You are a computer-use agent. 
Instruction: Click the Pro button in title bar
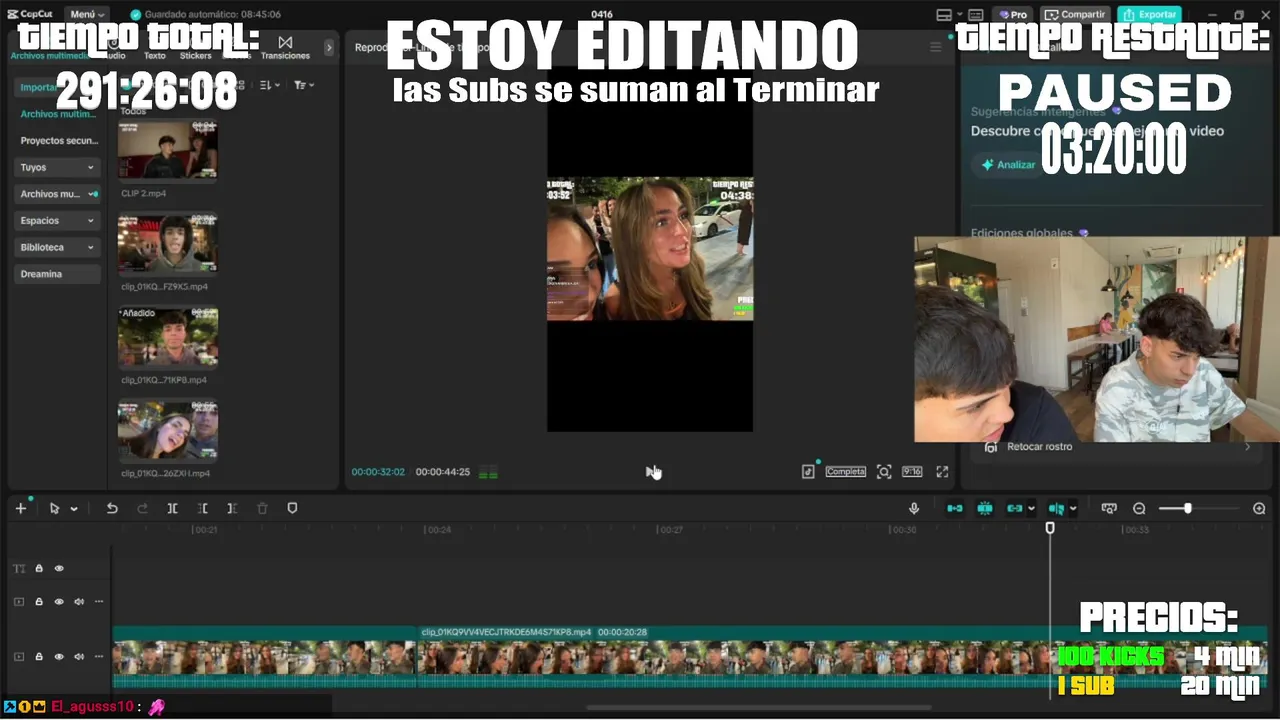pyautogui.click(x=1012, y=14)
